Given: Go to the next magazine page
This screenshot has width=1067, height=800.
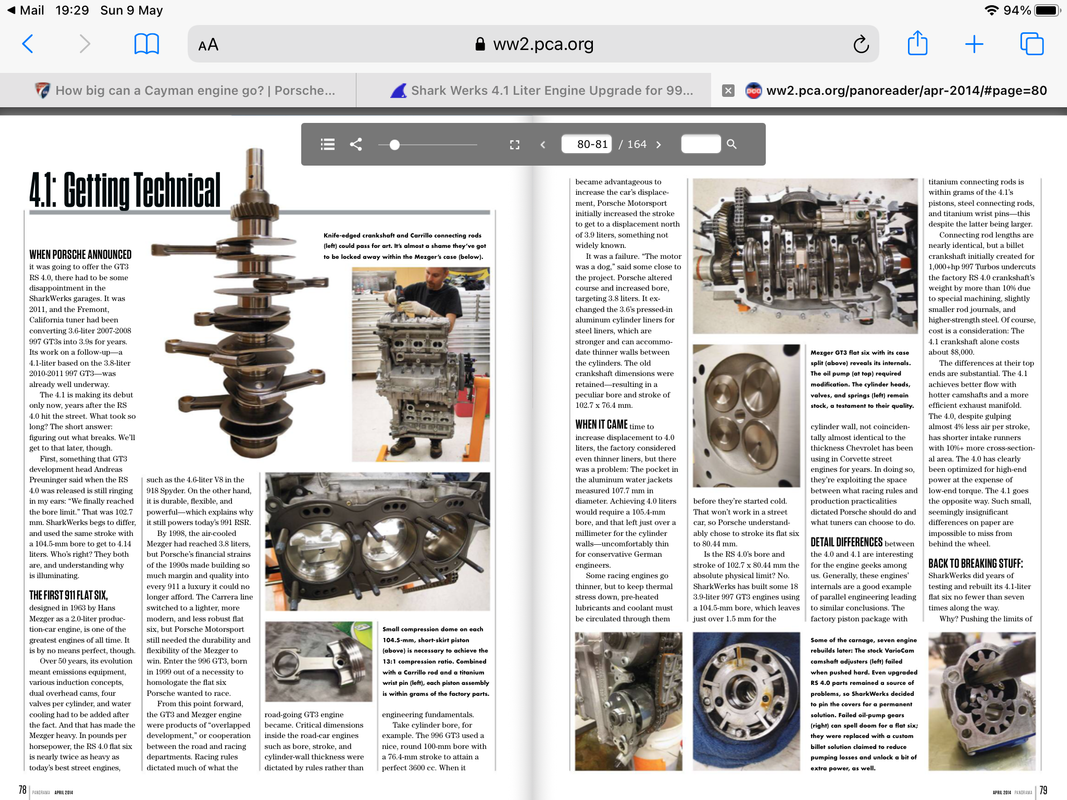Looking at the screenshot, I should pyautogui.click(x=658, y=144).
